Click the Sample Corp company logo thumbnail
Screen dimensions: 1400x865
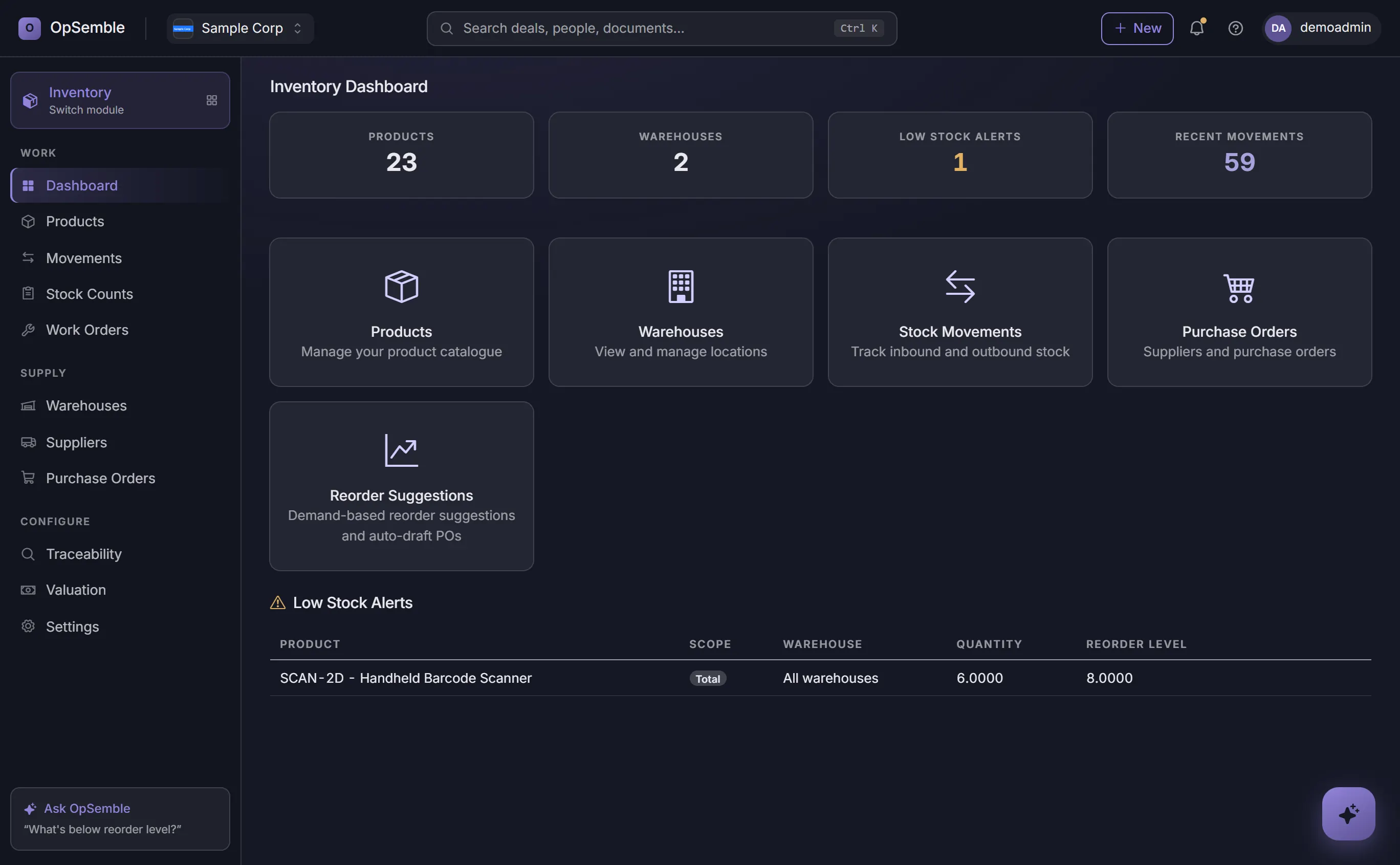pyautogui.click(x=183, y=28)
